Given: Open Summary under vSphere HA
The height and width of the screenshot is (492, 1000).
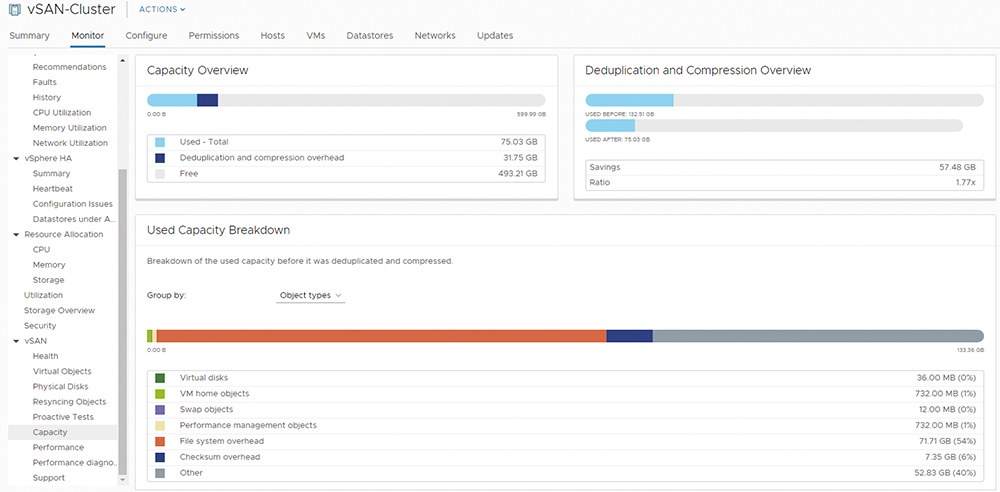Looking at the screenshot, I should [x=52, y=174].
